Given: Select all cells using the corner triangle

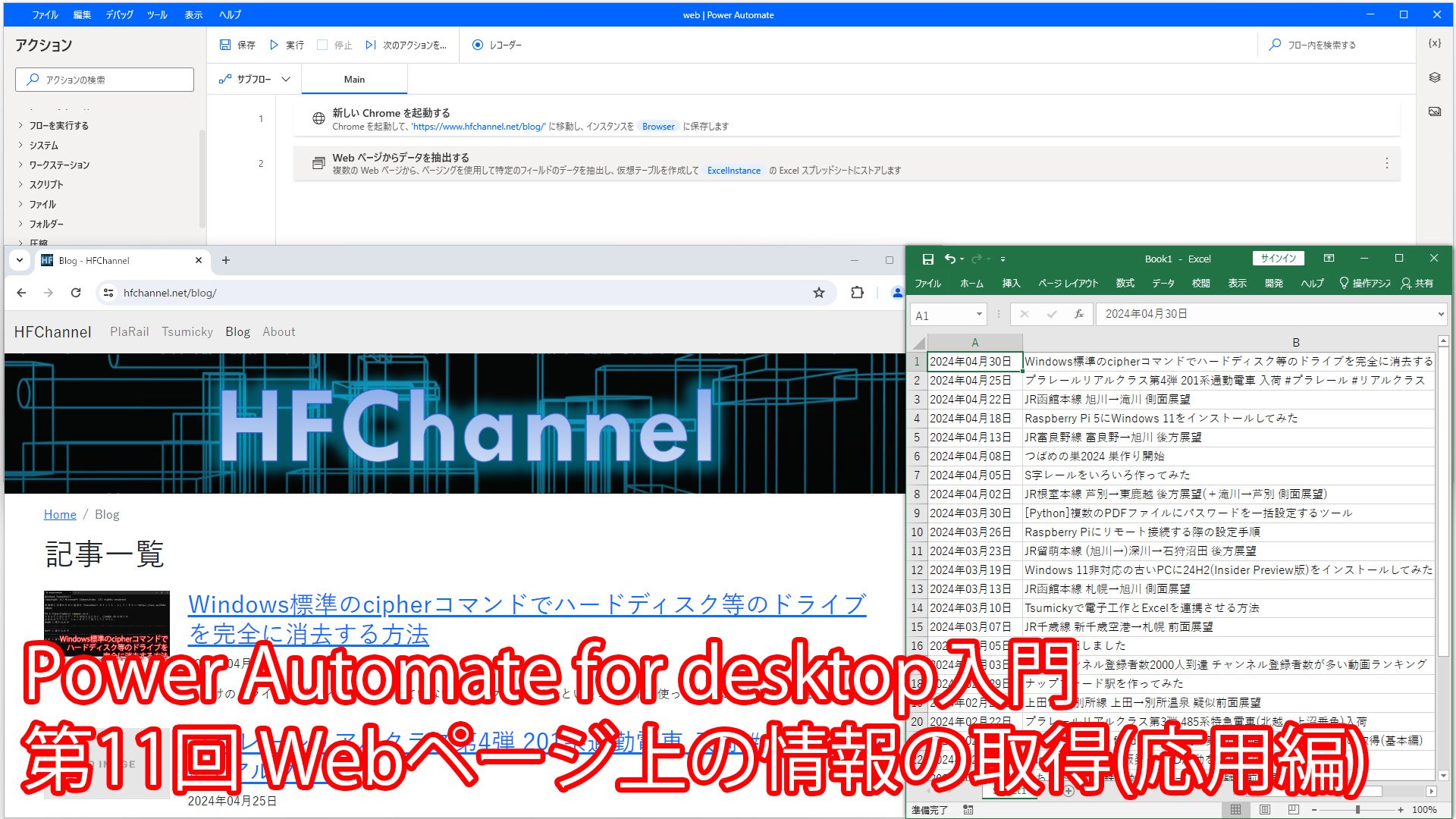Looking at the screenshot, I should (x=918, y=342).
